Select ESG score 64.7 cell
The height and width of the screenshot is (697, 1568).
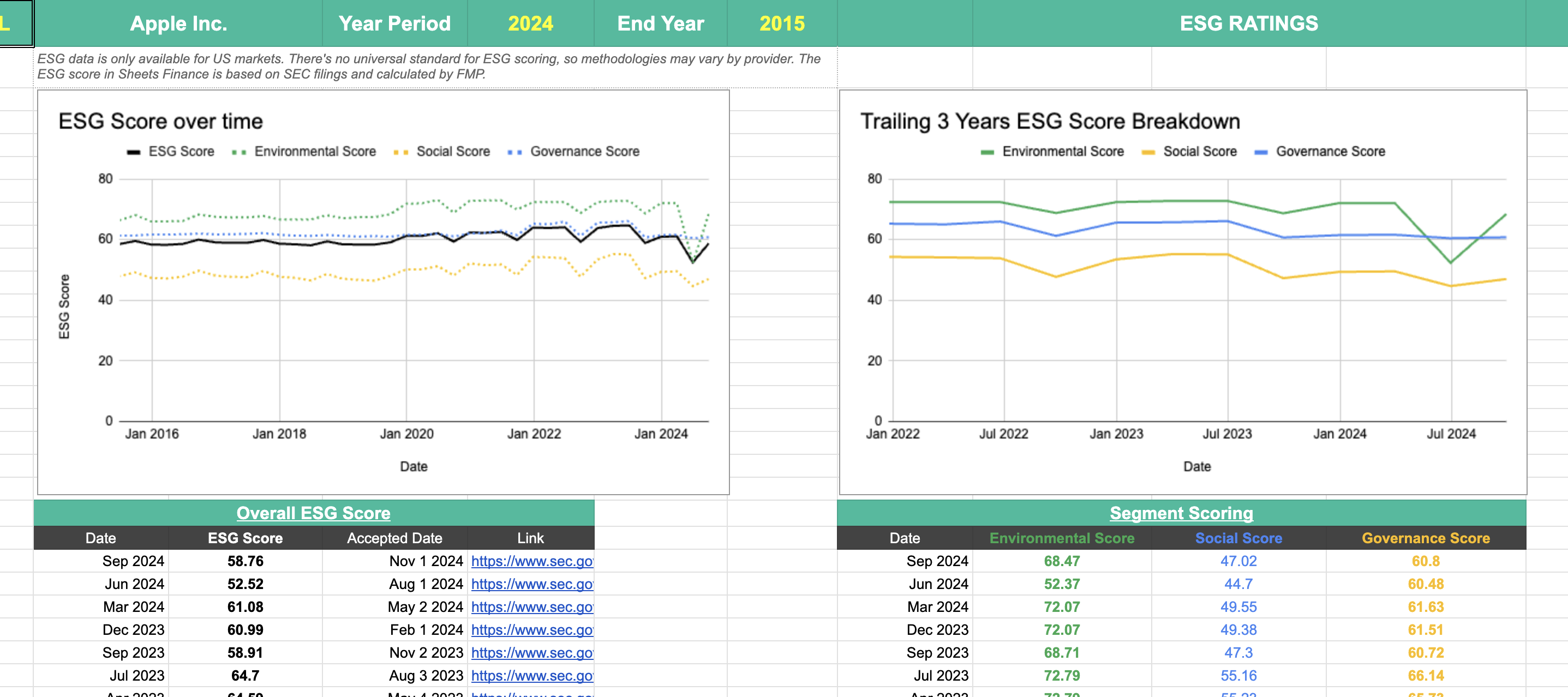pos(246,676)
